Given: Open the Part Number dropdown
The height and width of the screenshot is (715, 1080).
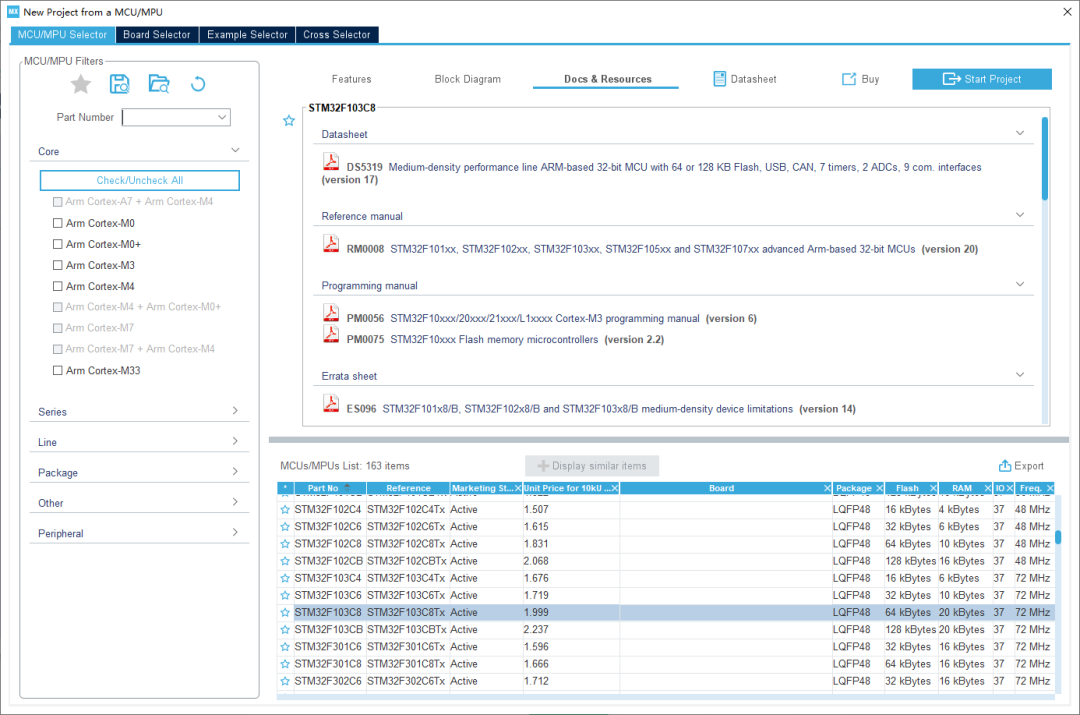Looking at the screenshot, I should (221, 118).
